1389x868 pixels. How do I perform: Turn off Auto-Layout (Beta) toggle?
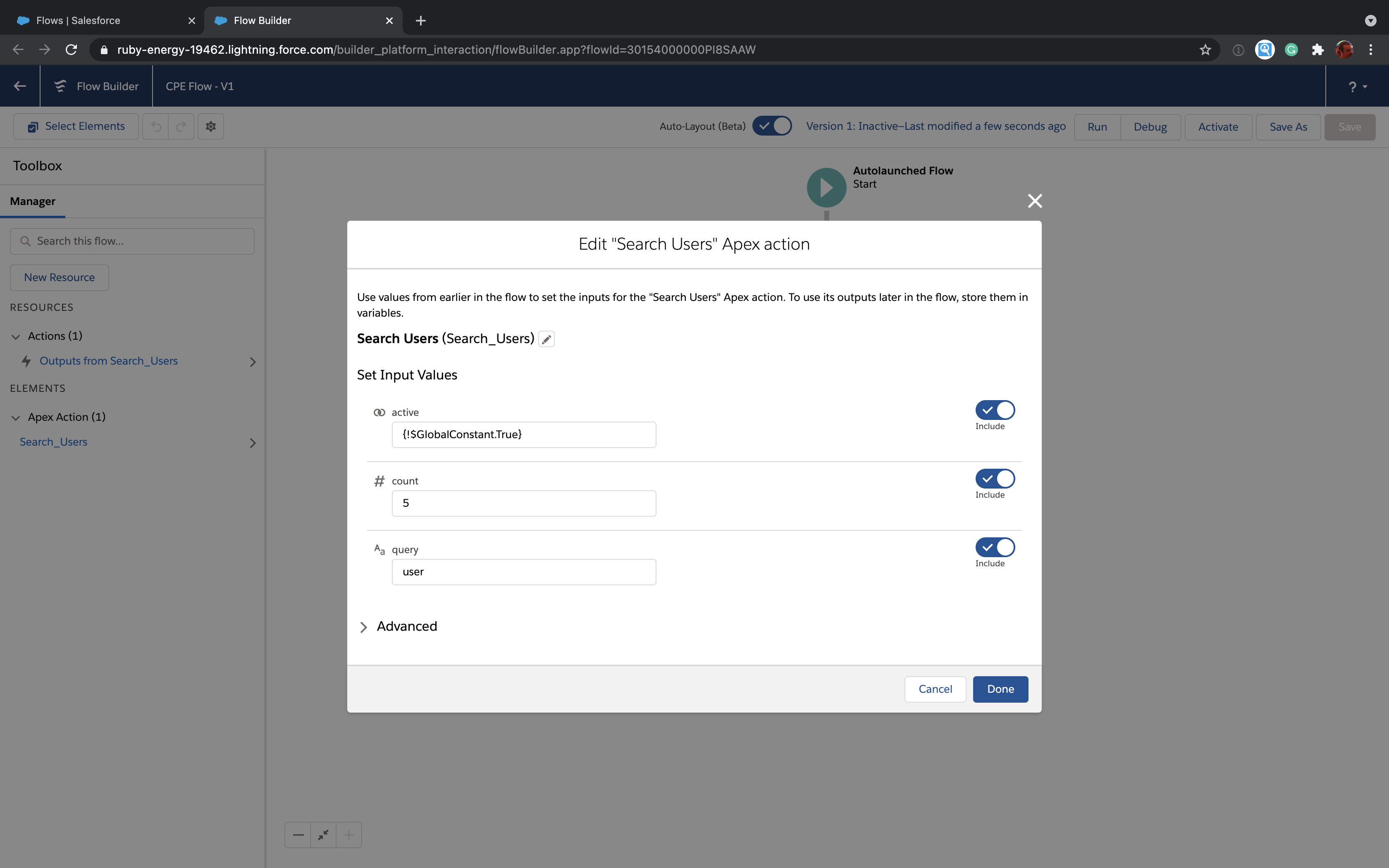point(772,126)
